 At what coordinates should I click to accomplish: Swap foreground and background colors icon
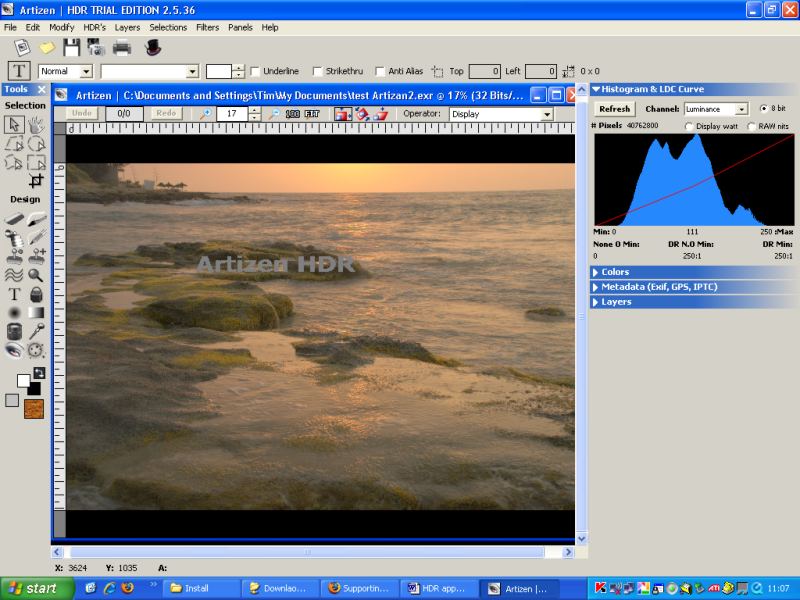39,373
